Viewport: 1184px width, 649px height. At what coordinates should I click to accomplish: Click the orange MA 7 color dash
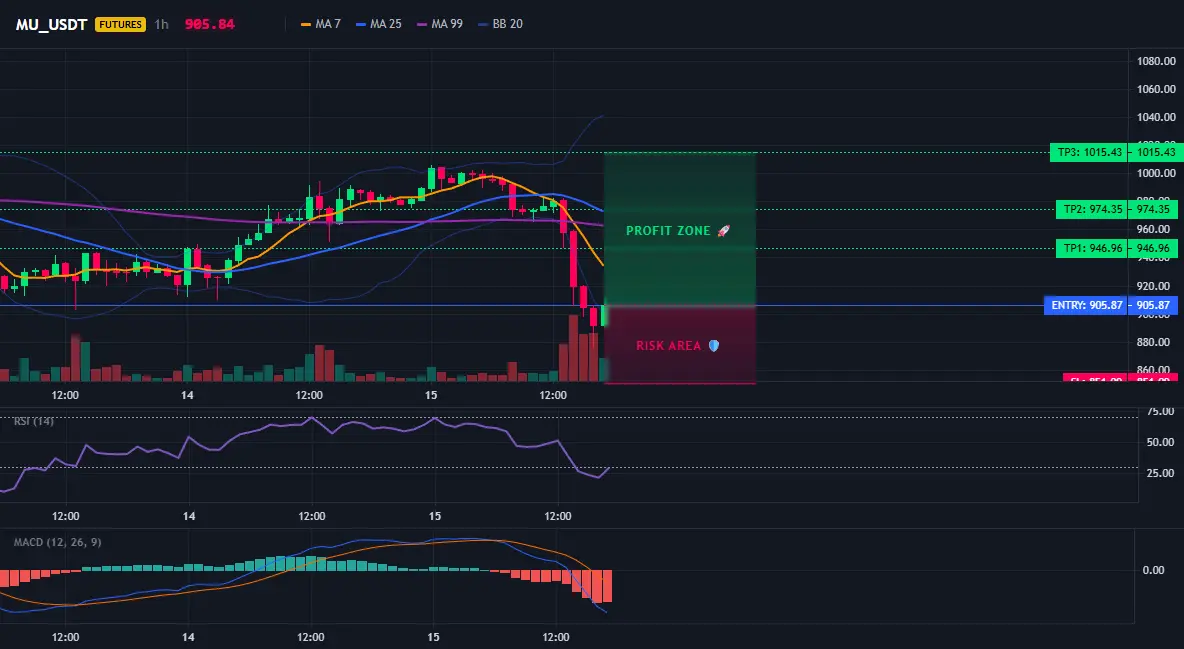pyautogui.click(x=306, y=24)
